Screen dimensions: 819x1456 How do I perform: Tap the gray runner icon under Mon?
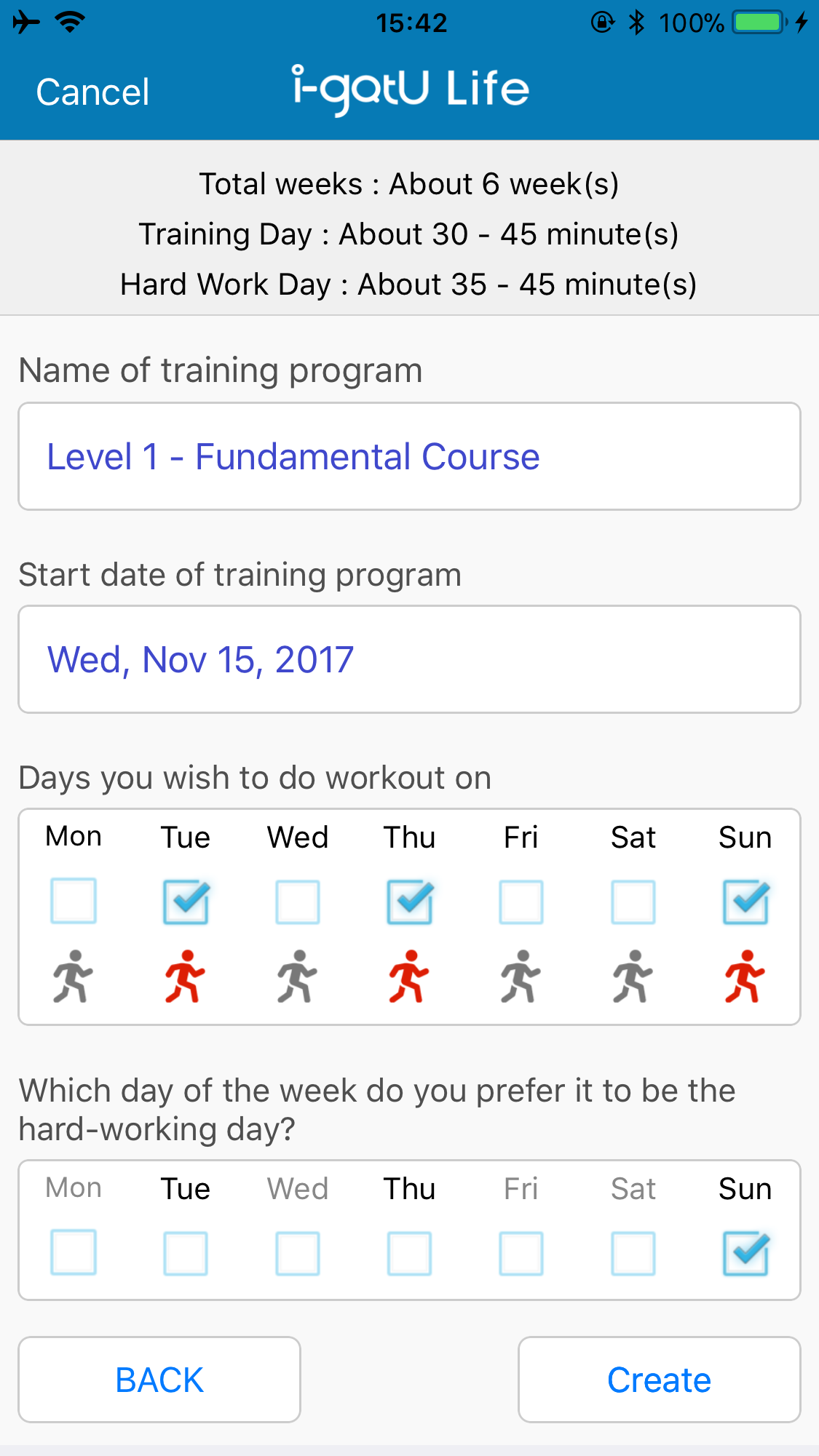tap(73, 976)
